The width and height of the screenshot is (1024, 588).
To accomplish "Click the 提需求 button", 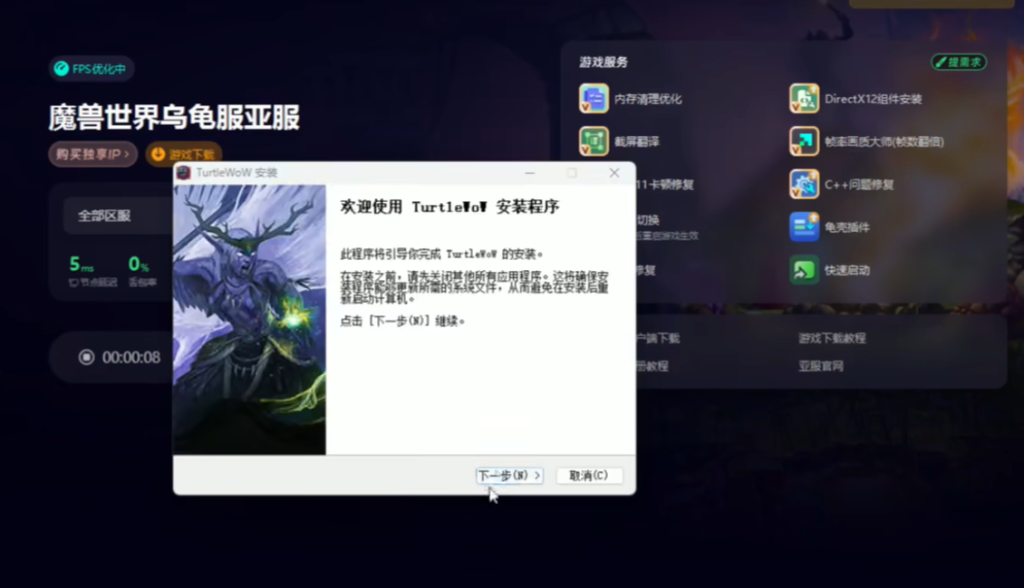I will click(x=959, y=62).
